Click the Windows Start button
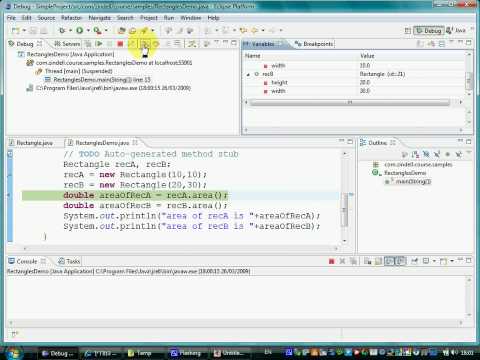The image size is (480, 360). tap(13, 353)
